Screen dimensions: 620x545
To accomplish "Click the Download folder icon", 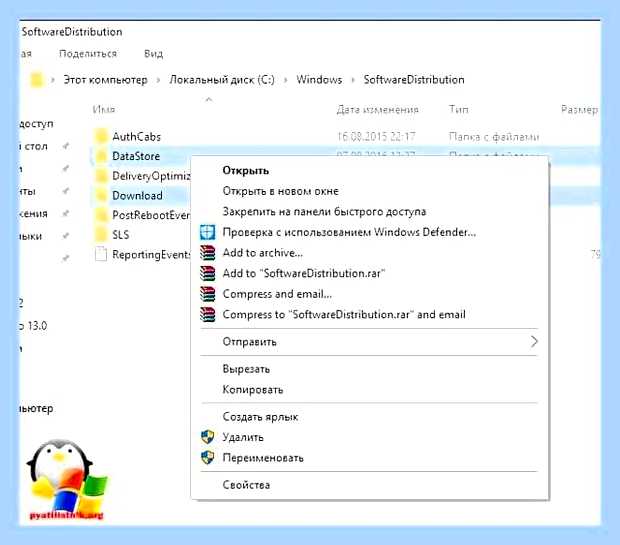I will click(x=101, y=195).
